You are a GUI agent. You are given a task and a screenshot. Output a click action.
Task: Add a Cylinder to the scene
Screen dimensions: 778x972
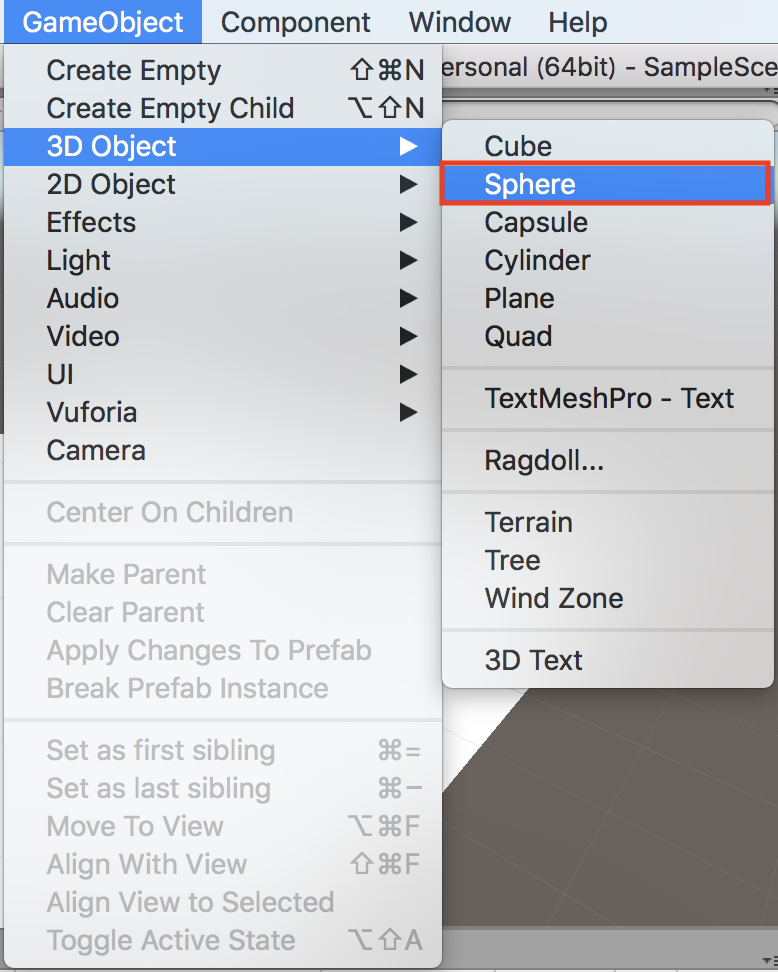tap(537, 260)
